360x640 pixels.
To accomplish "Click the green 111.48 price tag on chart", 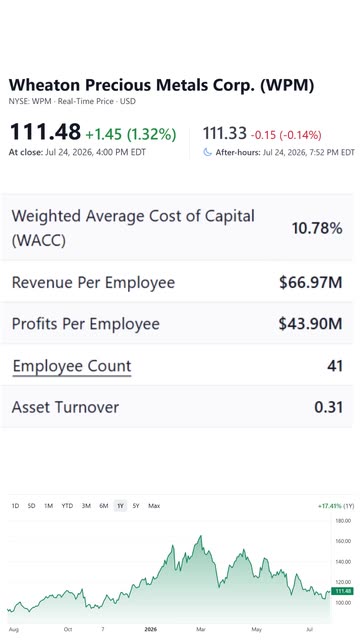I will click(x=342, y=591).
